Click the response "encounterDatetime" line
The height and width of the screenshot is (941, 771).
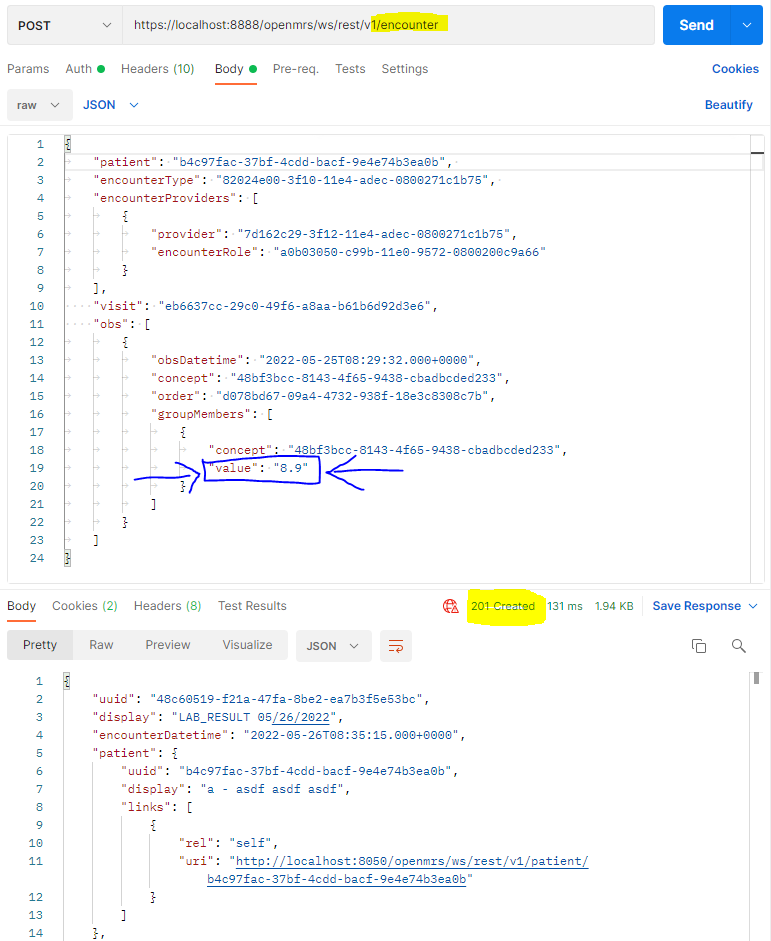(279, 735)
